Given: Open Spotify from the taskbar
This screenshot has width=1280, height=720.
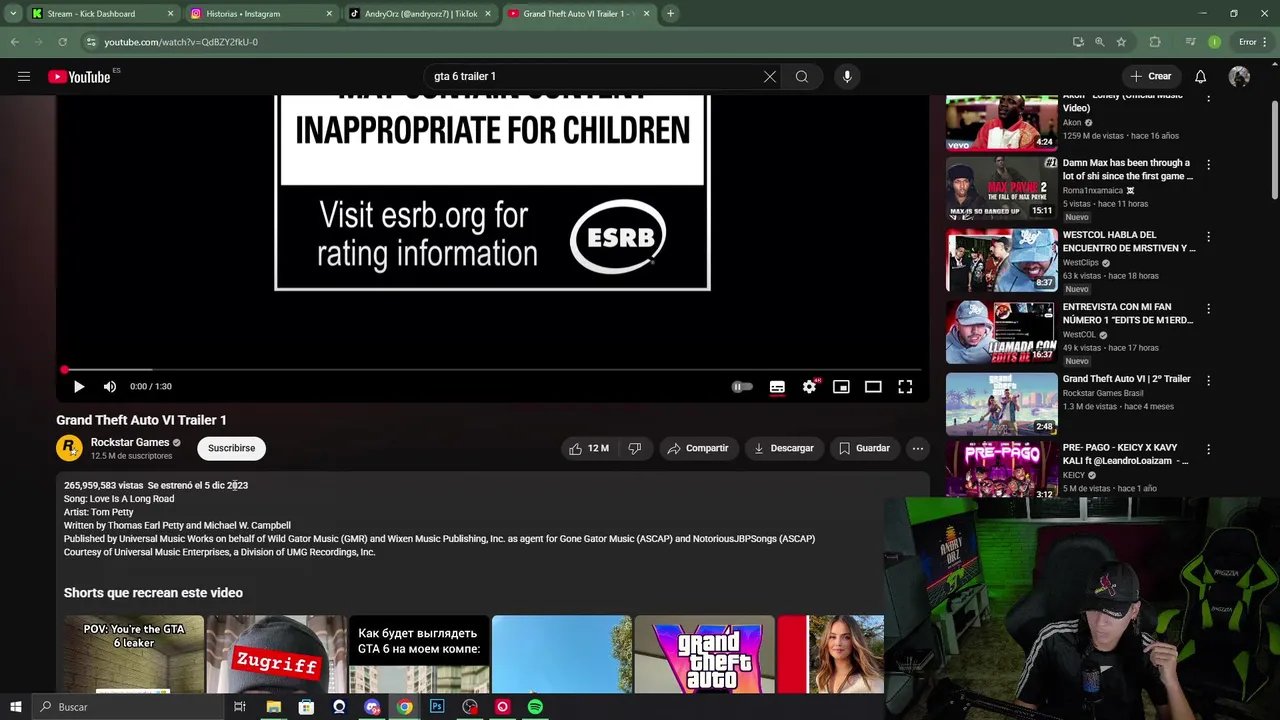Looking at the screenshot, I should (535, 707).
